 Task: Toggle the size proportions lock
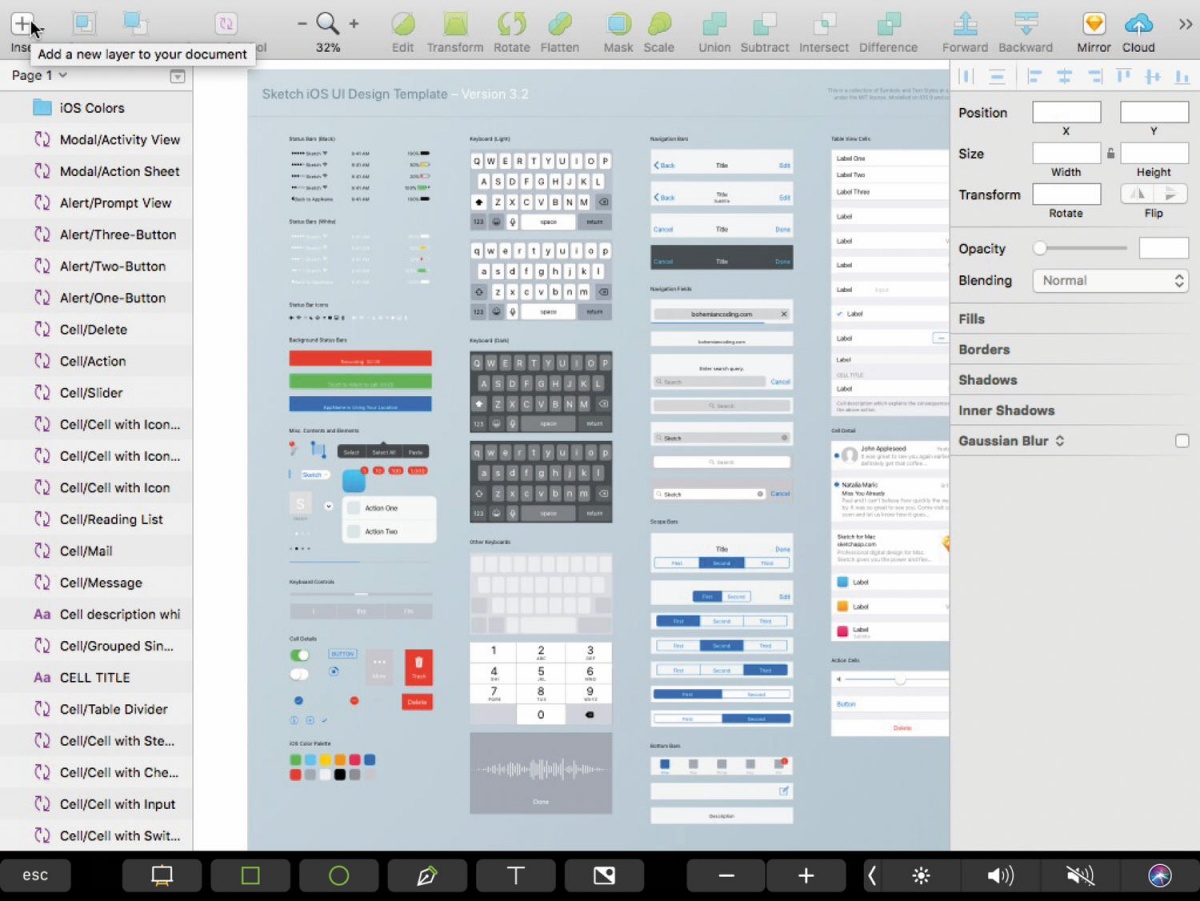pyautogui.click(x=1110, y=154)
